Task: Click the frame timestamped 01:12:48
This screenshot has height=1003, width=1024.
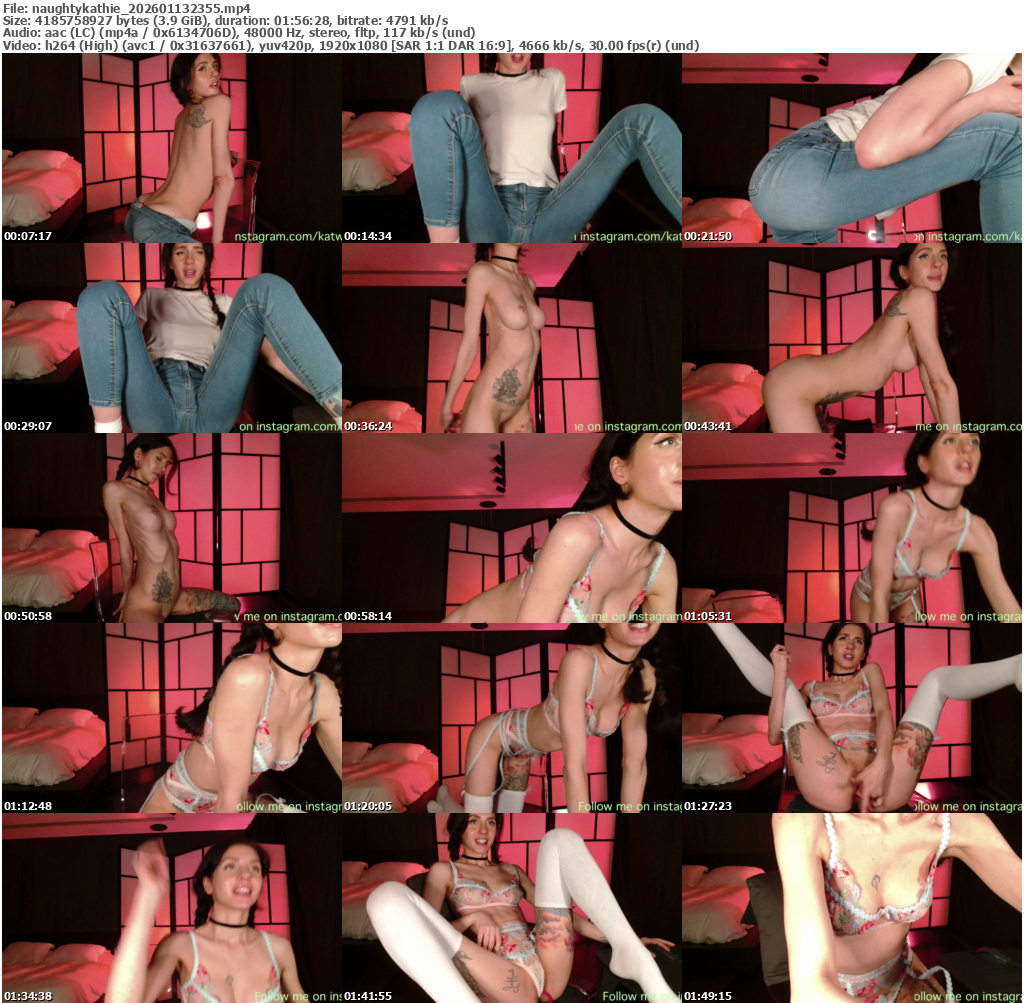Action: tap(171, 718)
